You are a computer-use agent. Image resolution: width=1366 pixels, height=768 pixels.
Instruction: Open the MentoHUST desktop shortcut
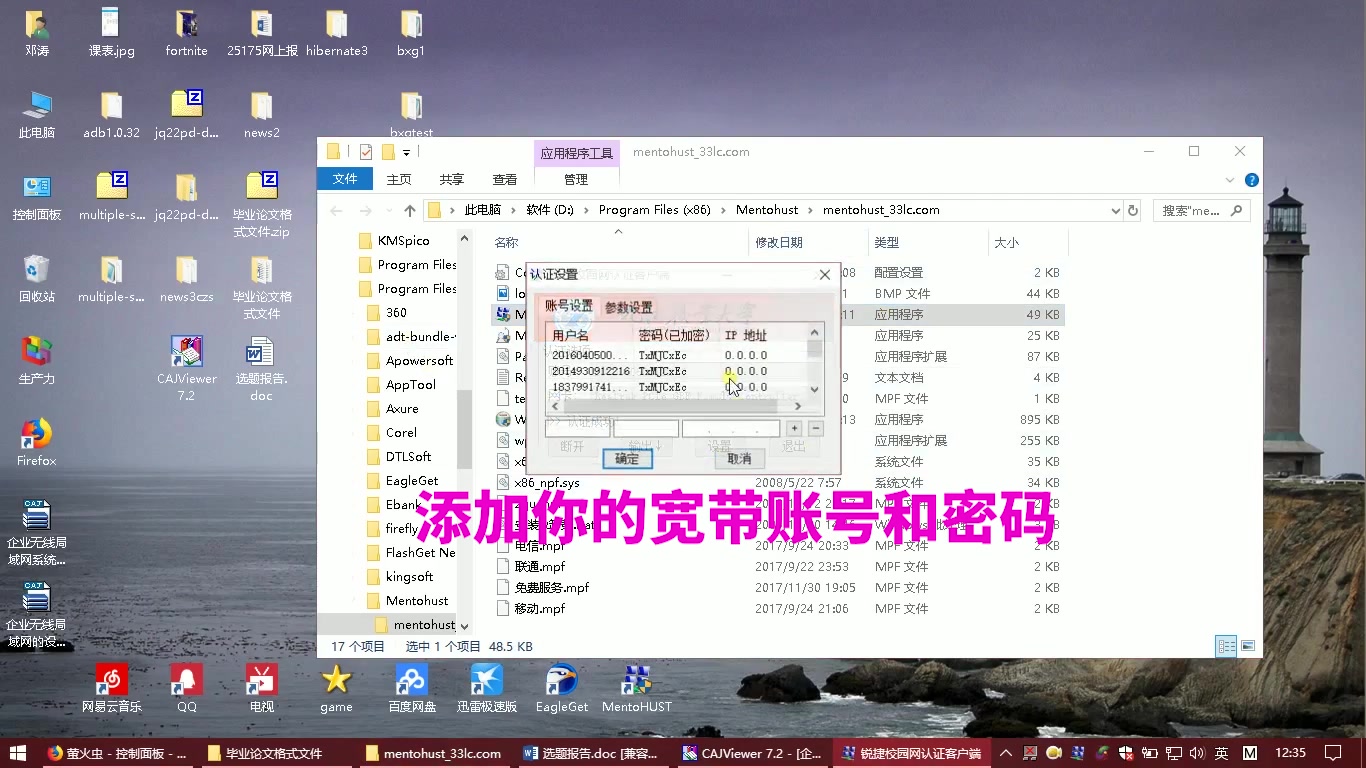click(636, 688)
